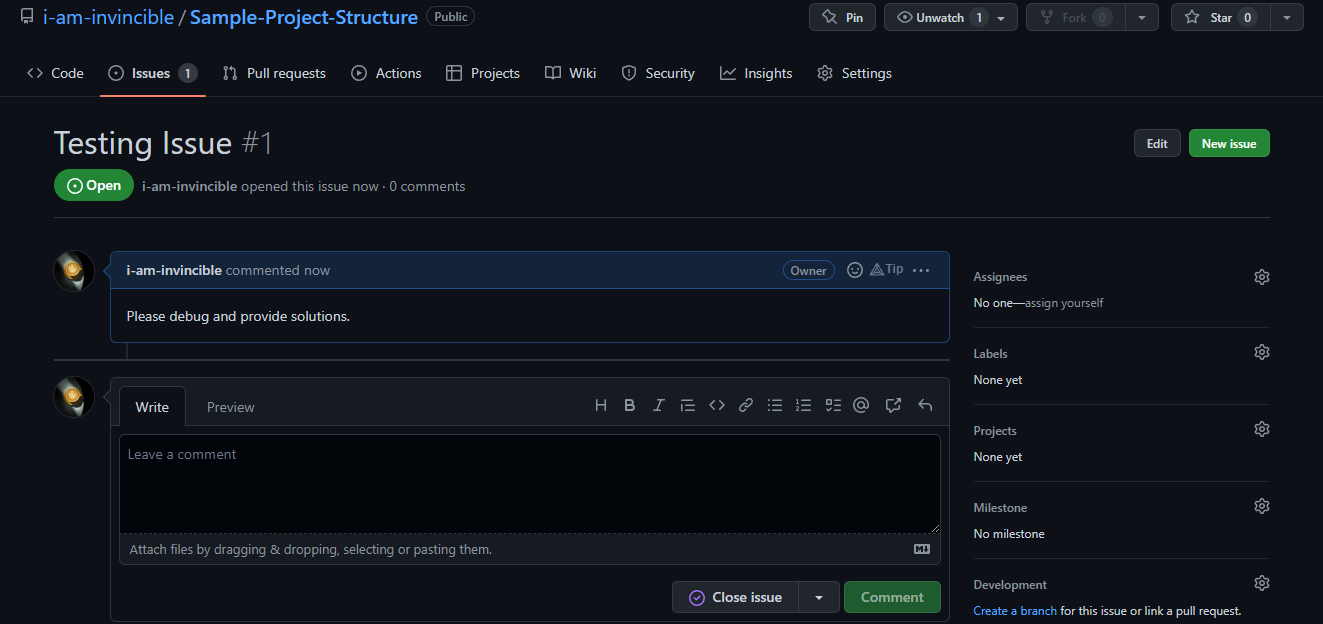The width and height of the screenshot is (1323, 624).
Task: Open the Unwatch notifications dropdown
Action: tap(951, 17)
